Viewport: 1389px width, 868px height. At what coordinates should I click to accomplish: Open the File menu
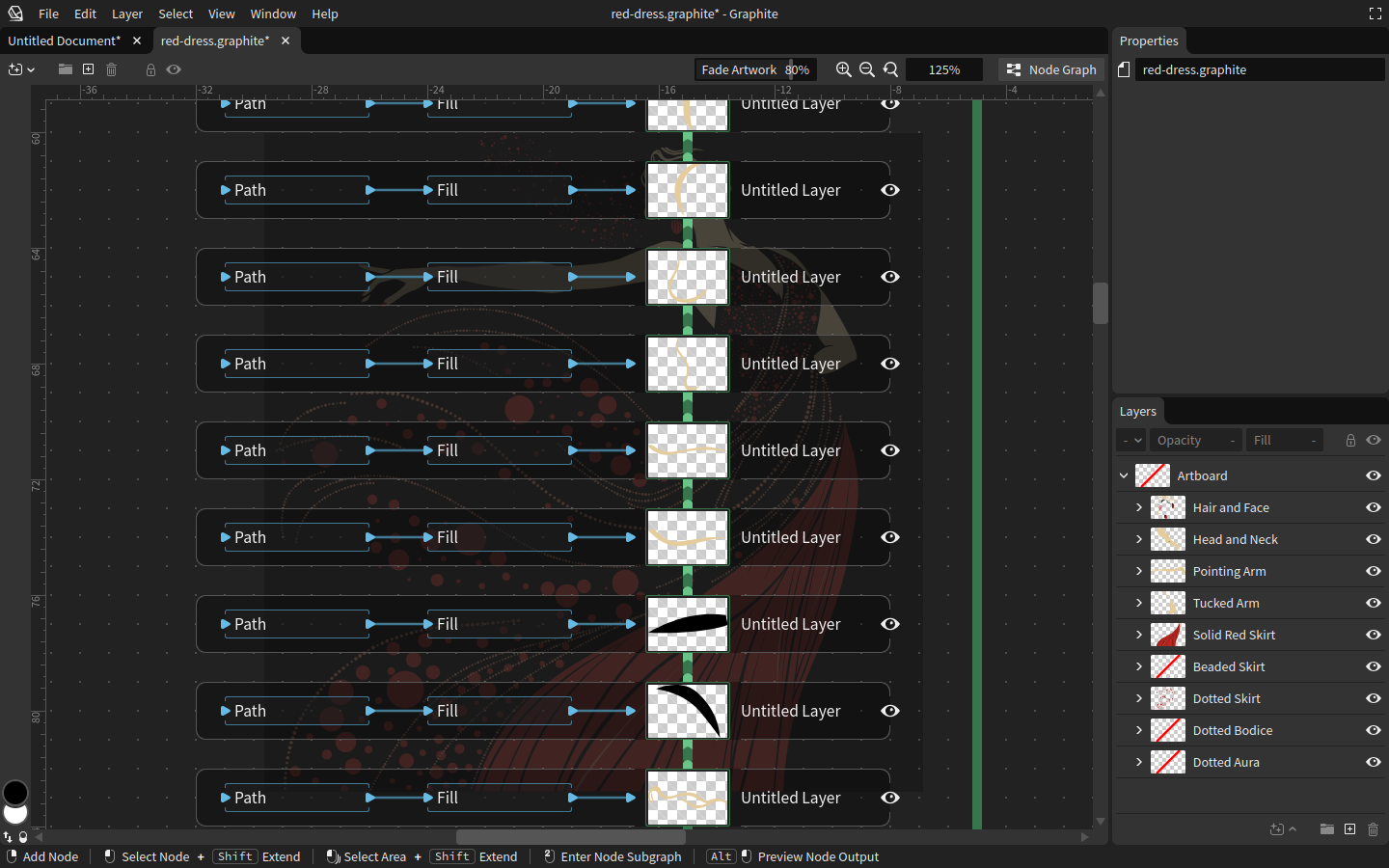point(48,14)
